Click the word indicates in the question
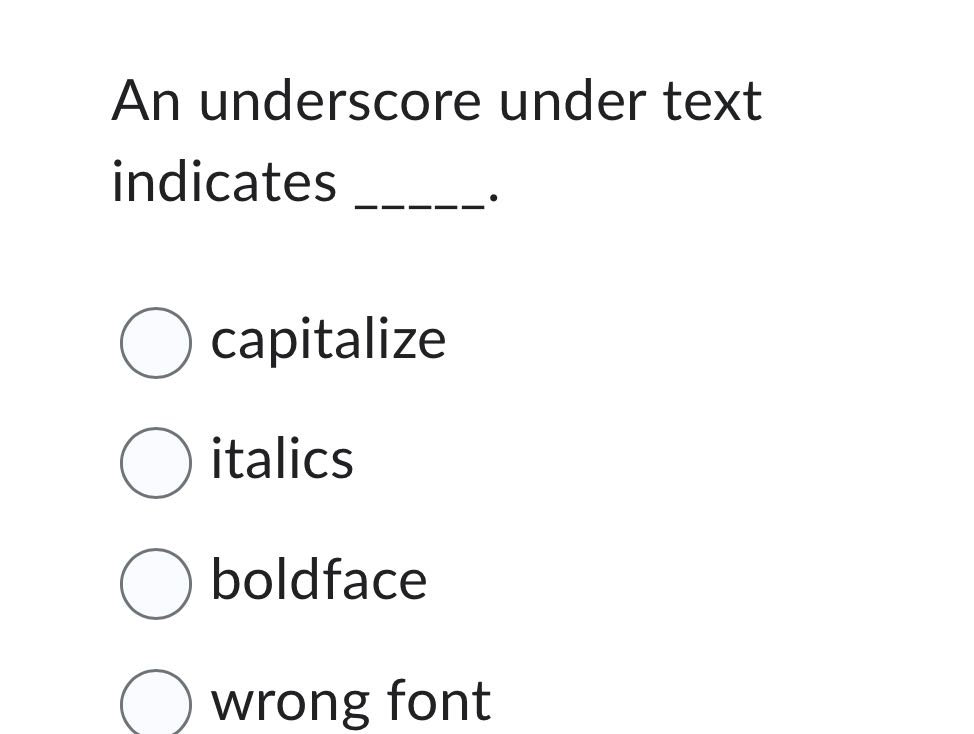The height and width of the screenshot is (734, 974). point(222,182)
